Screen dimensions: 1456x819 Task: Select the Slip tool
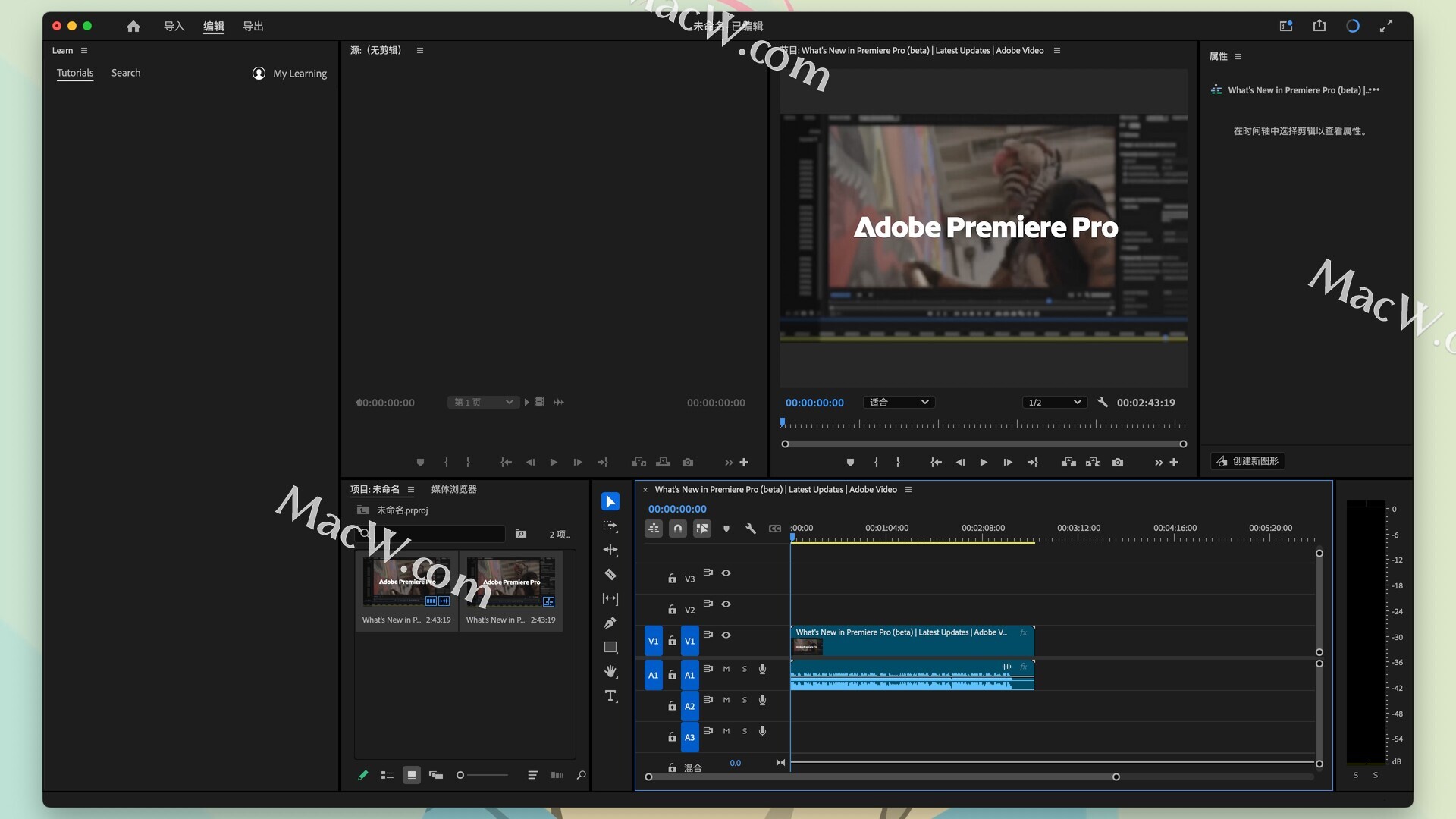pyautogui.click(x=610, y=598)
